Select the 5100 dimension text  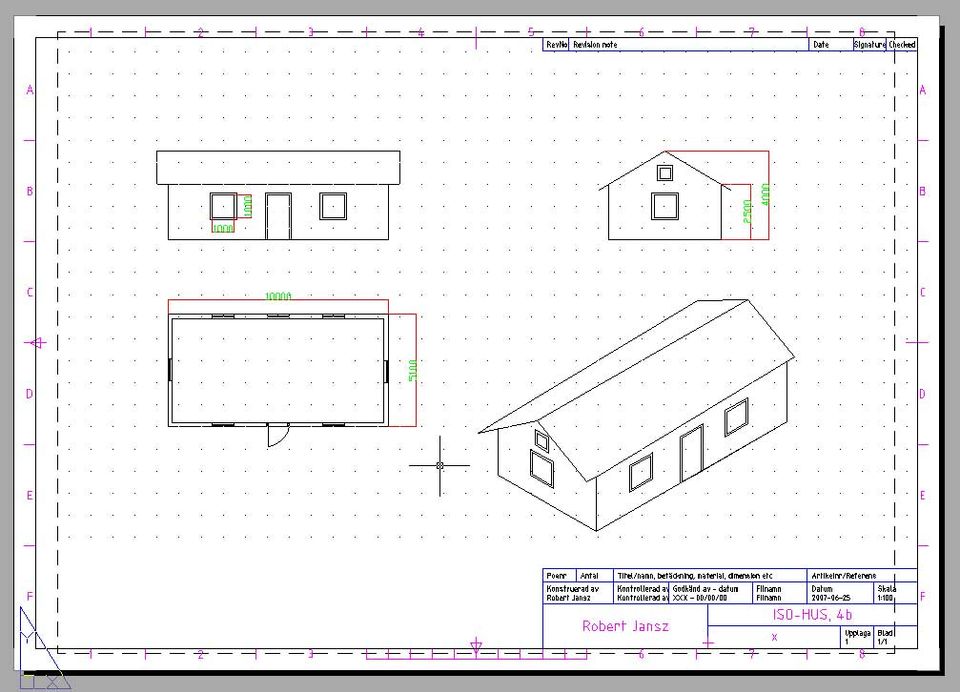tap(412, 370)
